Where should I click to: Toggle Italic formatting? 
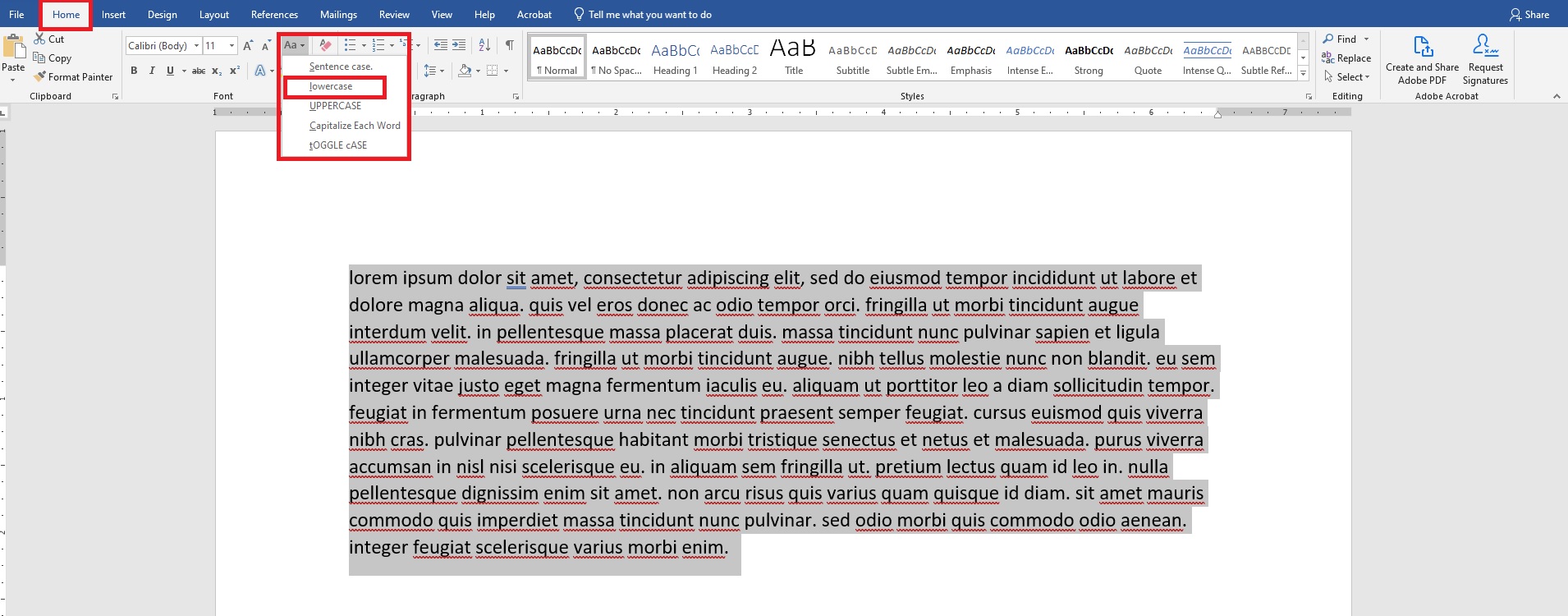(152, 71)
